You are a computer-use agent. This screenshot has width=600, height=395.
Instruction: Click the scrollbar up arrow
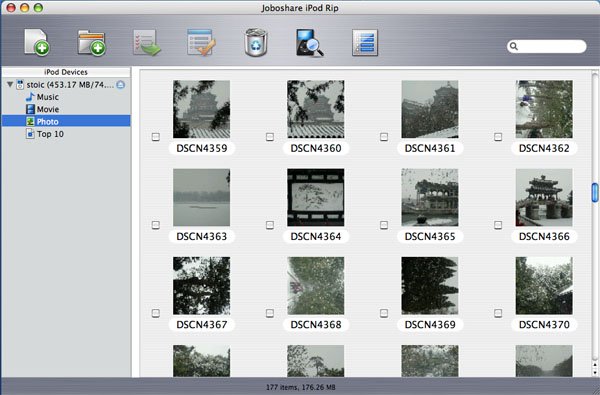[595, 366]
